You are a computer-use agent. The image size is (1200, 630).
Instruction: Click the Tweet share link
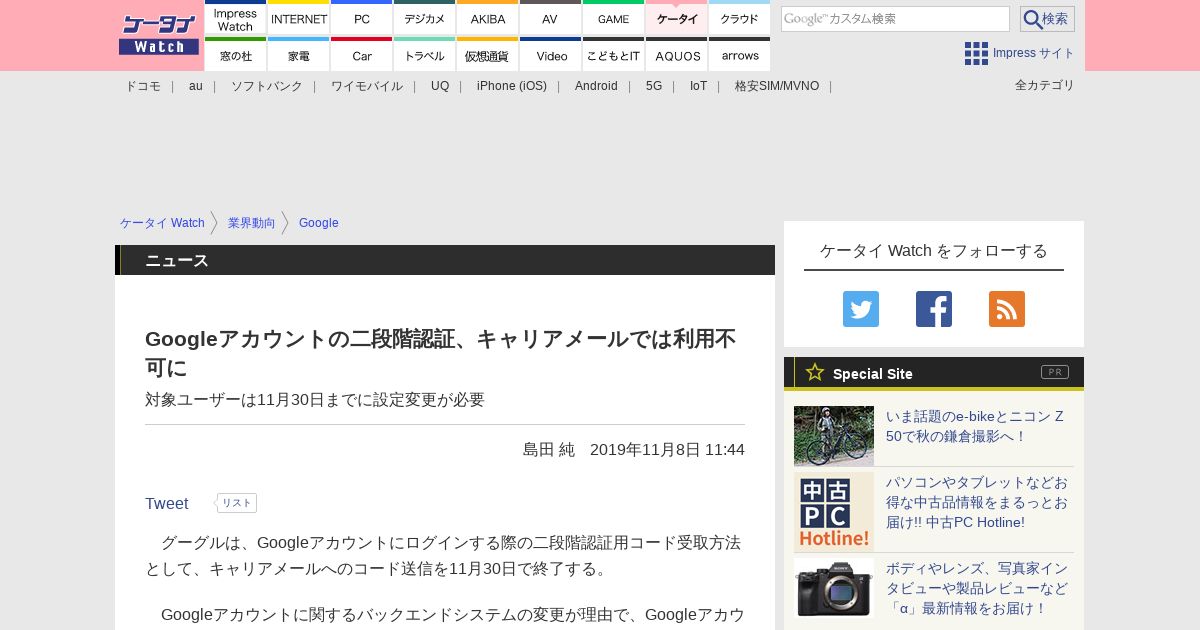pos(167,504)
